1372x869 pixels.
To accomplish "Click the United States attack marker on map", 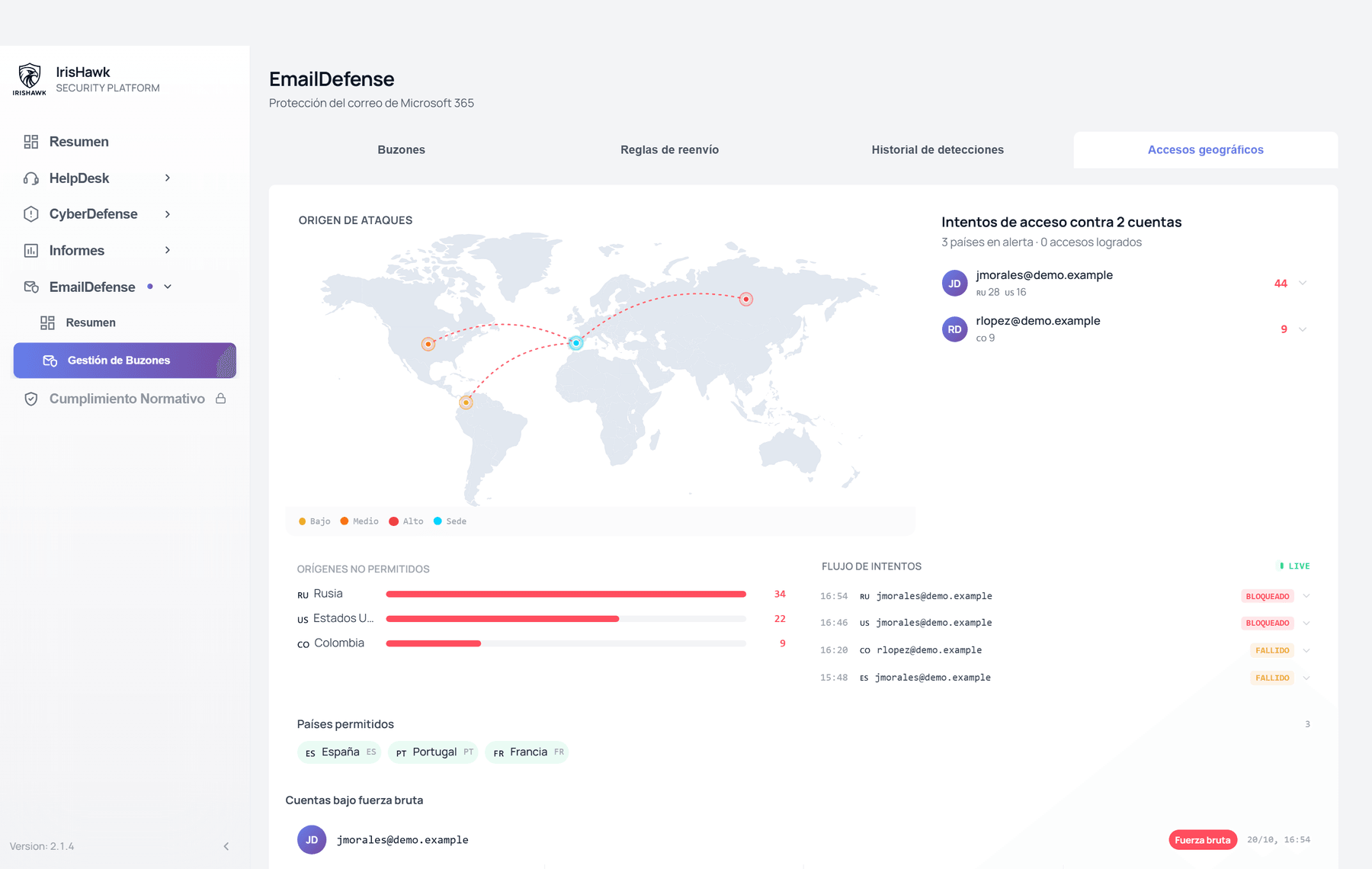I will point(428,345).
